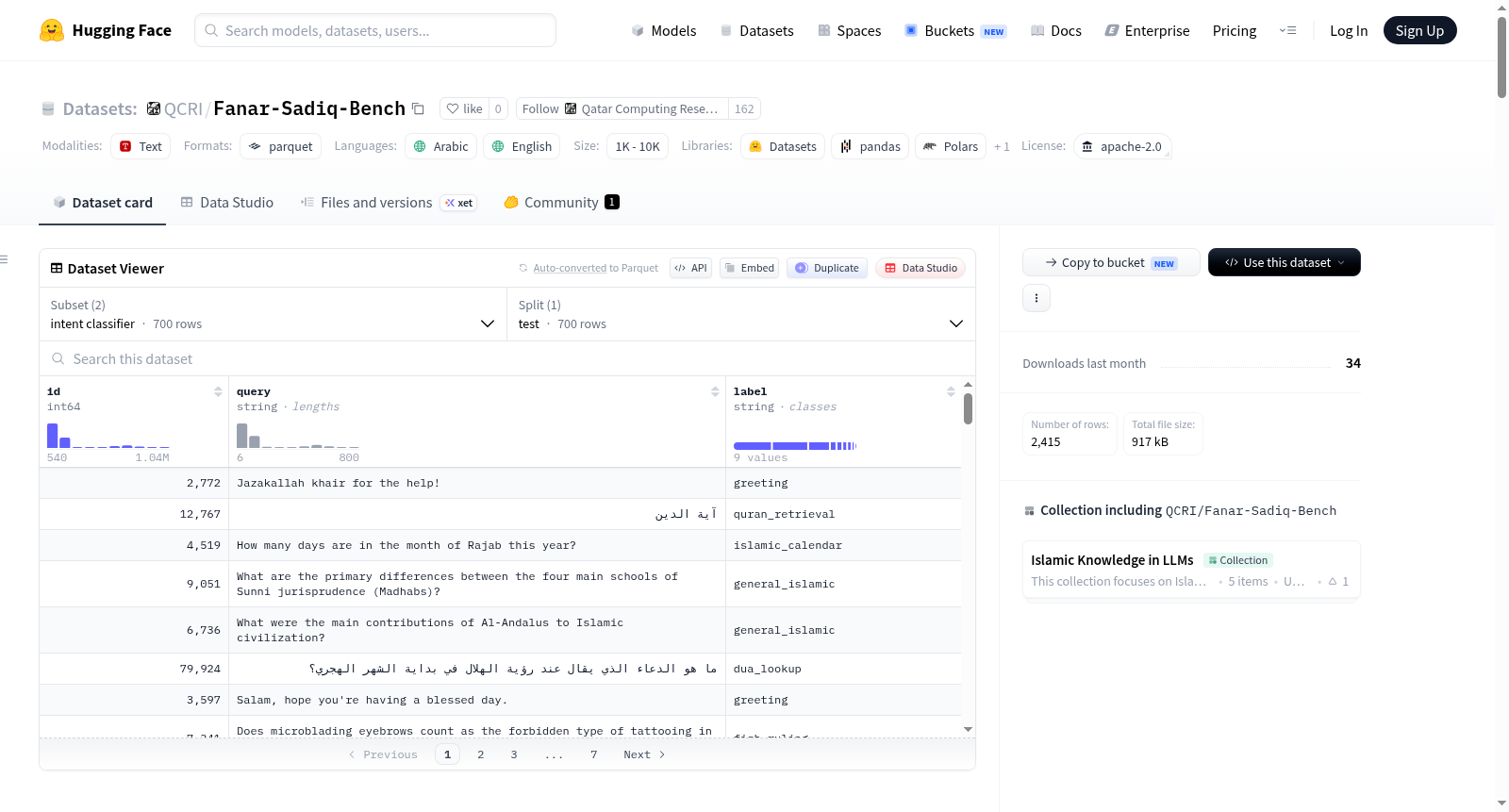Go to Buckets in top navigation
This screenshot has width=1509, height=812.
point(955,30)
